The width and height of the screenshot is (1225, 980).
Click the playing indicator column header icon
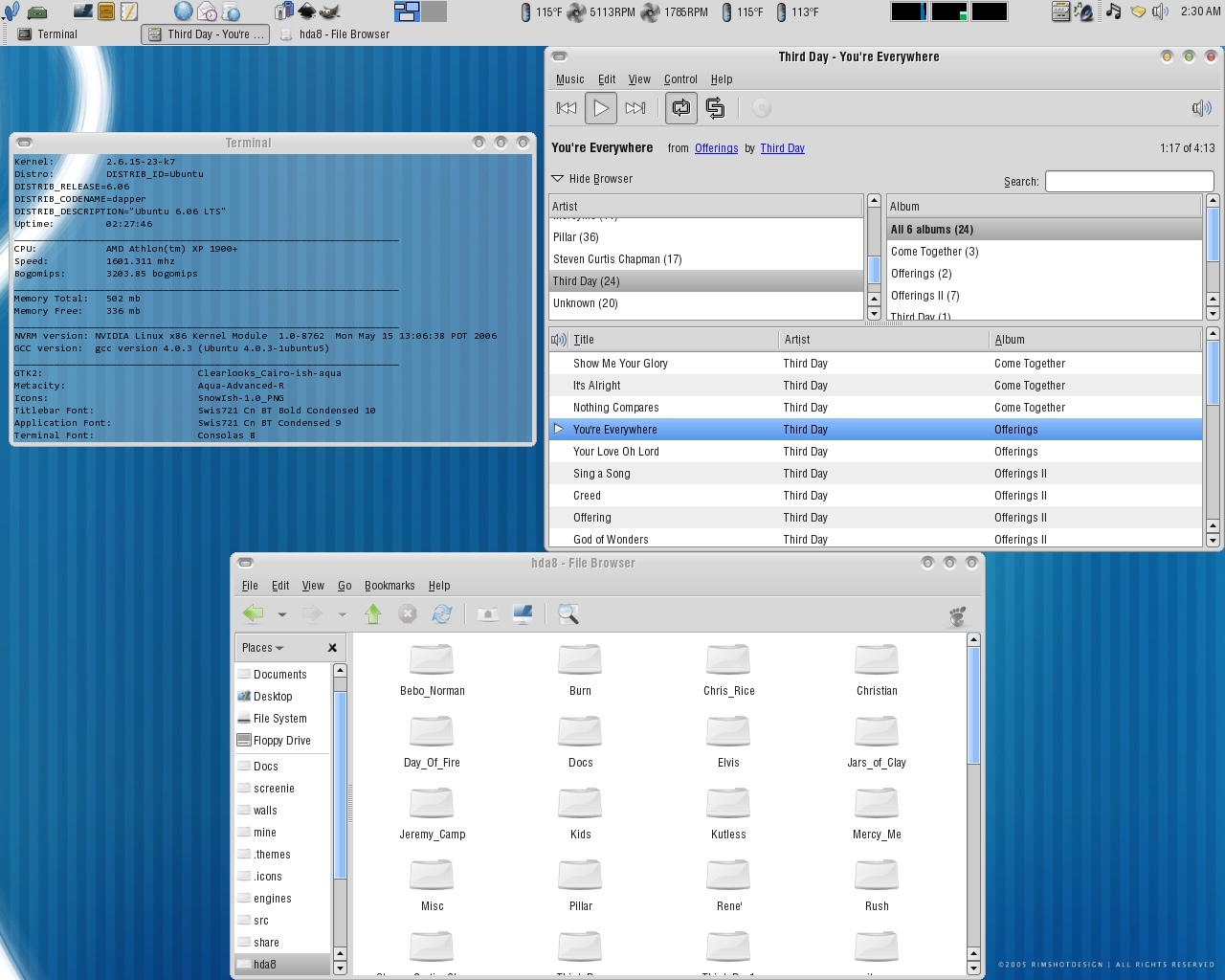[x=559, y=340]
